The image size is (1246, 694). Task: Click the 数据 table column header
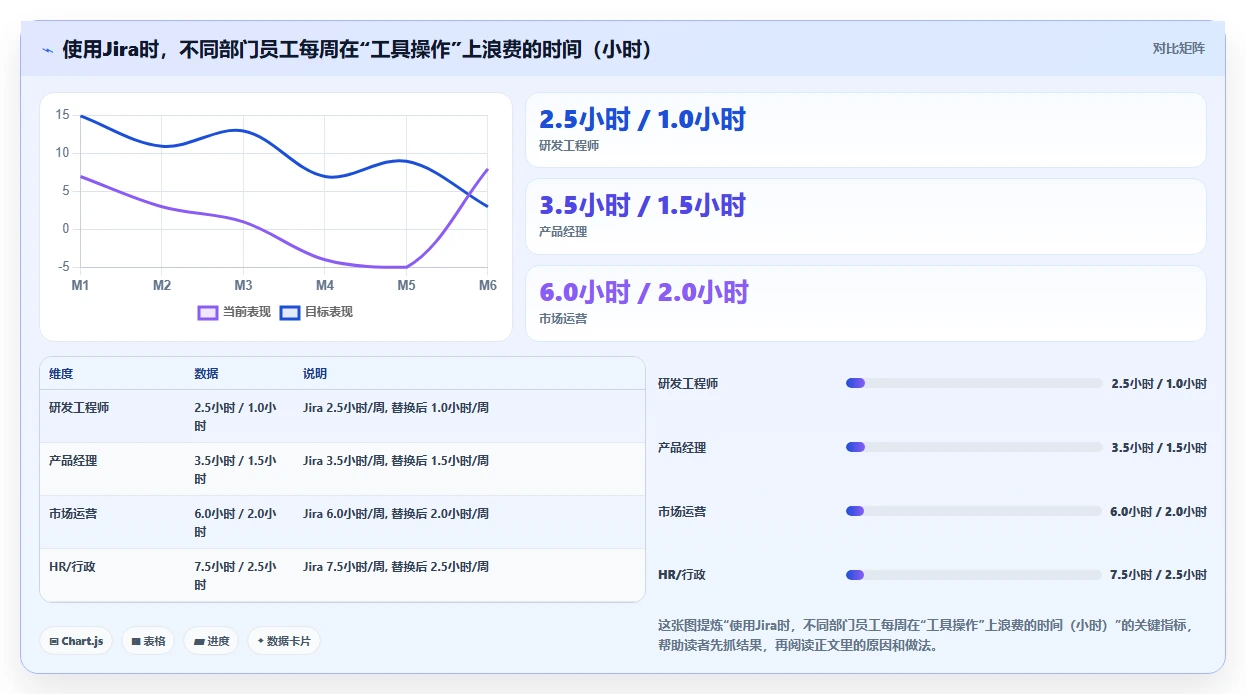[206, 374]
